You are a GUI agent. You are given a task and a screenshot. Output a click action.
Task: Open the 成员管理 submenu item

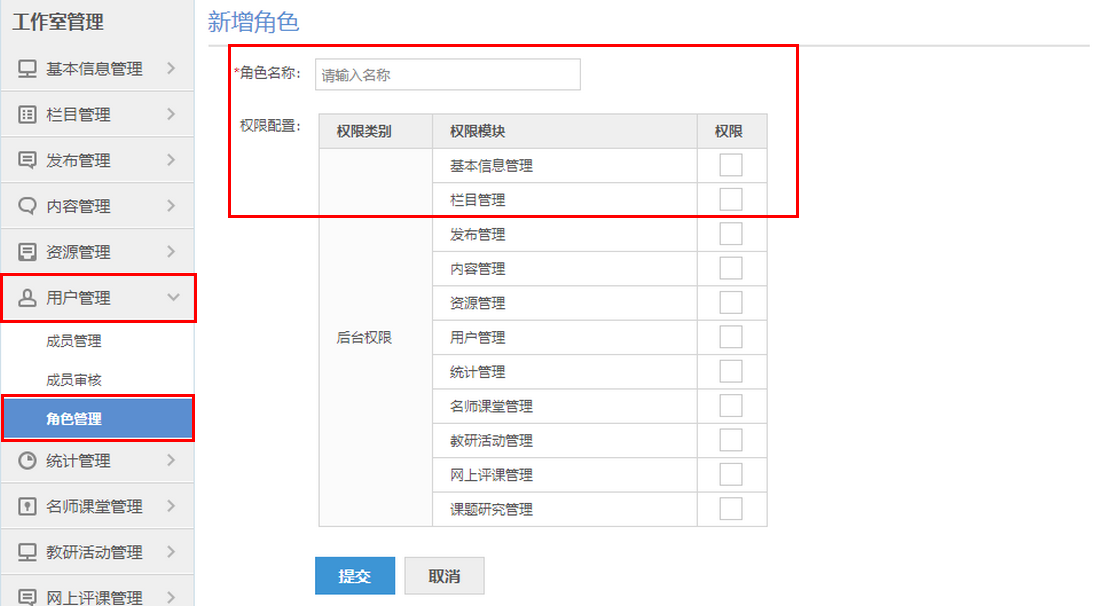[74, 341]
